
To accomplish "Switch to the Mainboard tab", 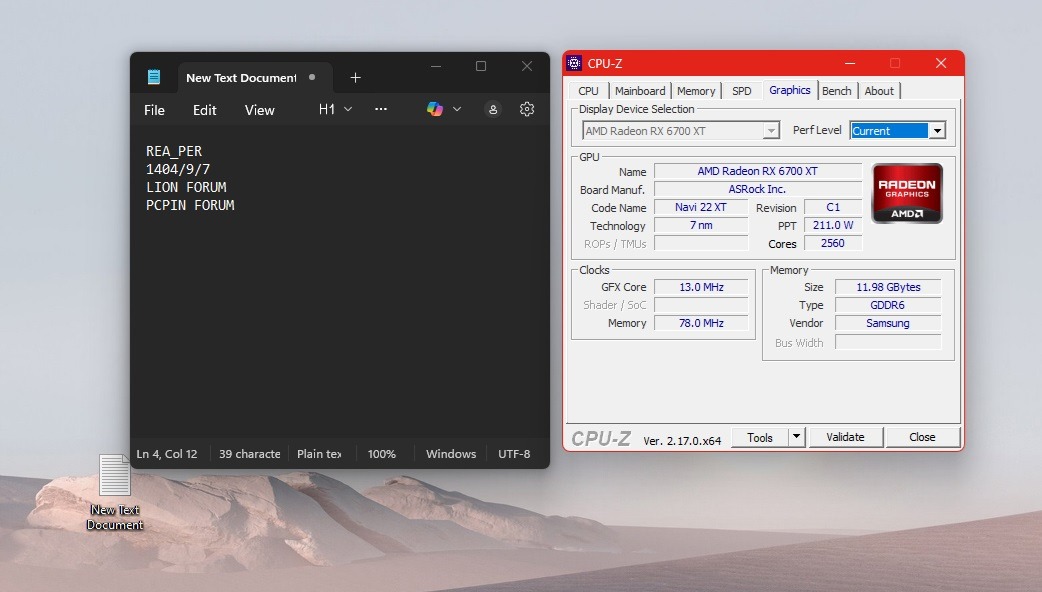I will [x=640, y=91].
